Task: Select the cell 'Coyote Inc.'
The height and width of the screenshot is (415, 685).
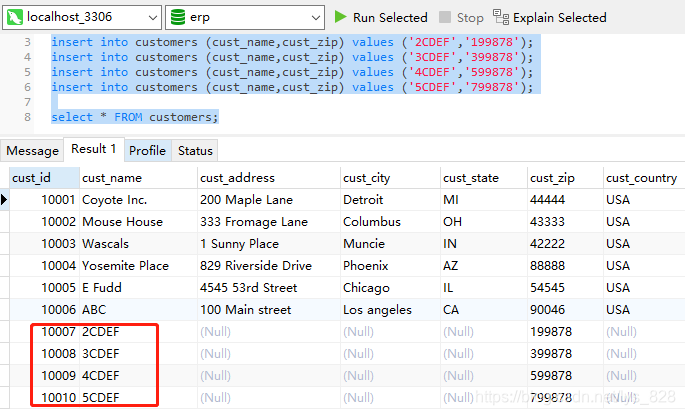Action: 138,200
